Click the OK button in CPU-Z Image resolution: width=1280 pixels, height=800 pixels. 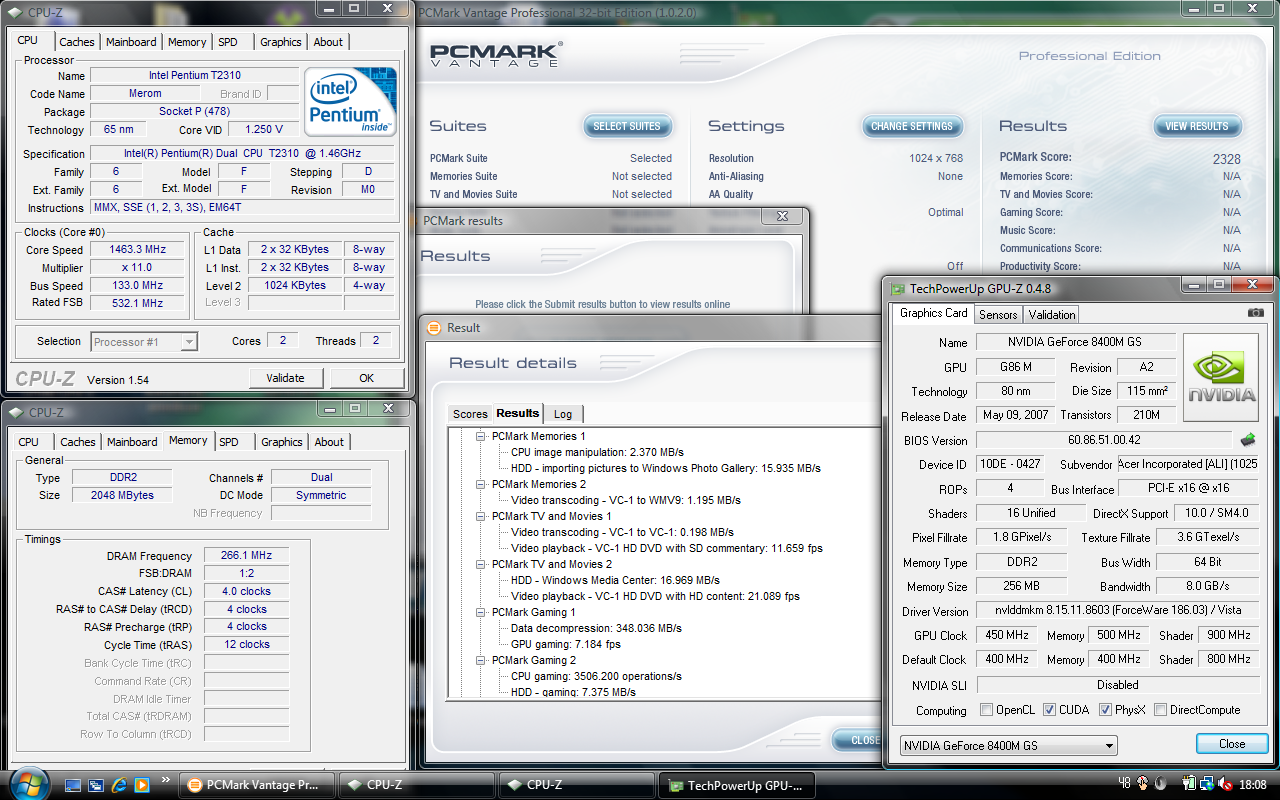366,378
